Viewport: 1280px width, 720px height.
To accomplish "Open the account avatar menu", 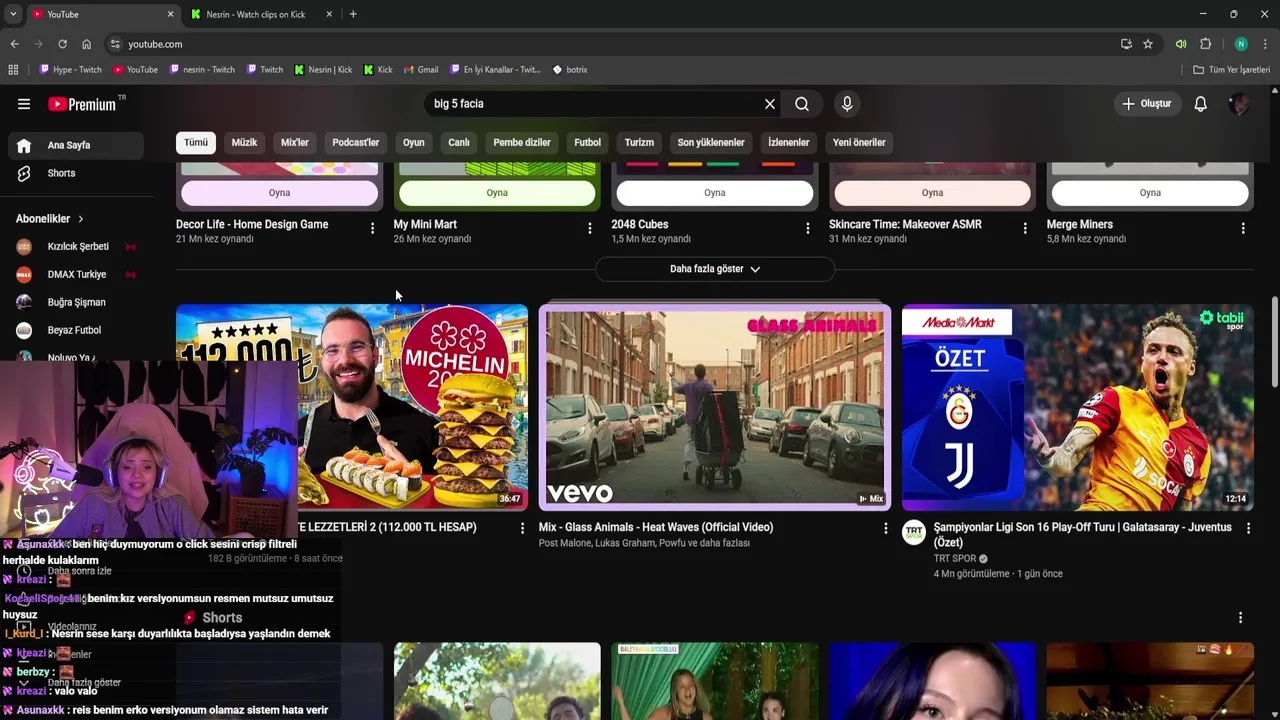I will click(1239, 104).
